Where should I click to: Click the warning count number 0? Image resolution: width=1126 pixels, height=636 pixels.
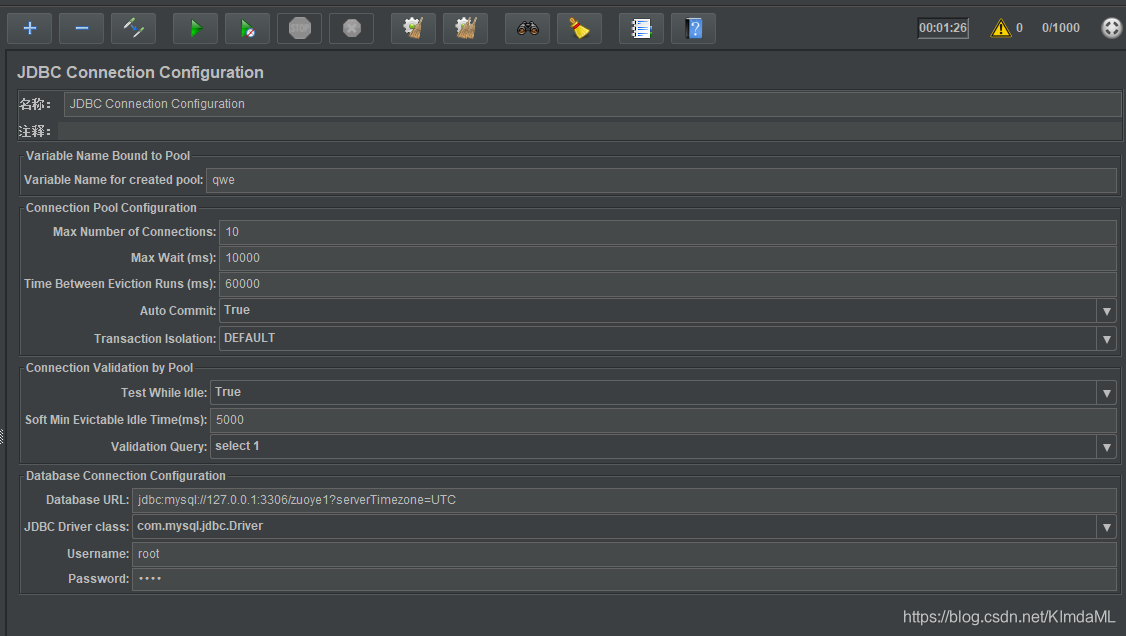[x=1019, y=28]
